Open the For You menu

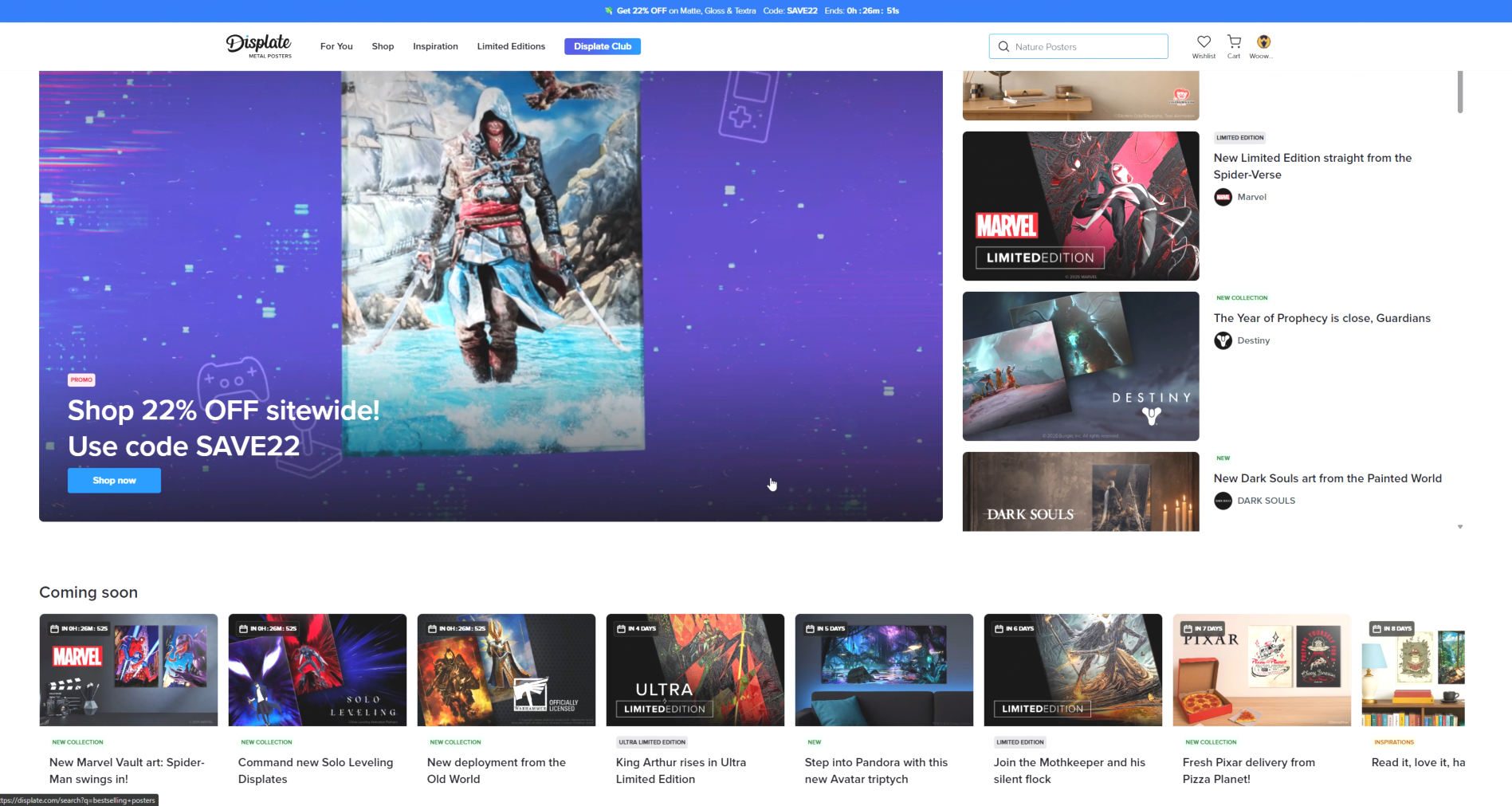(336, 46)
